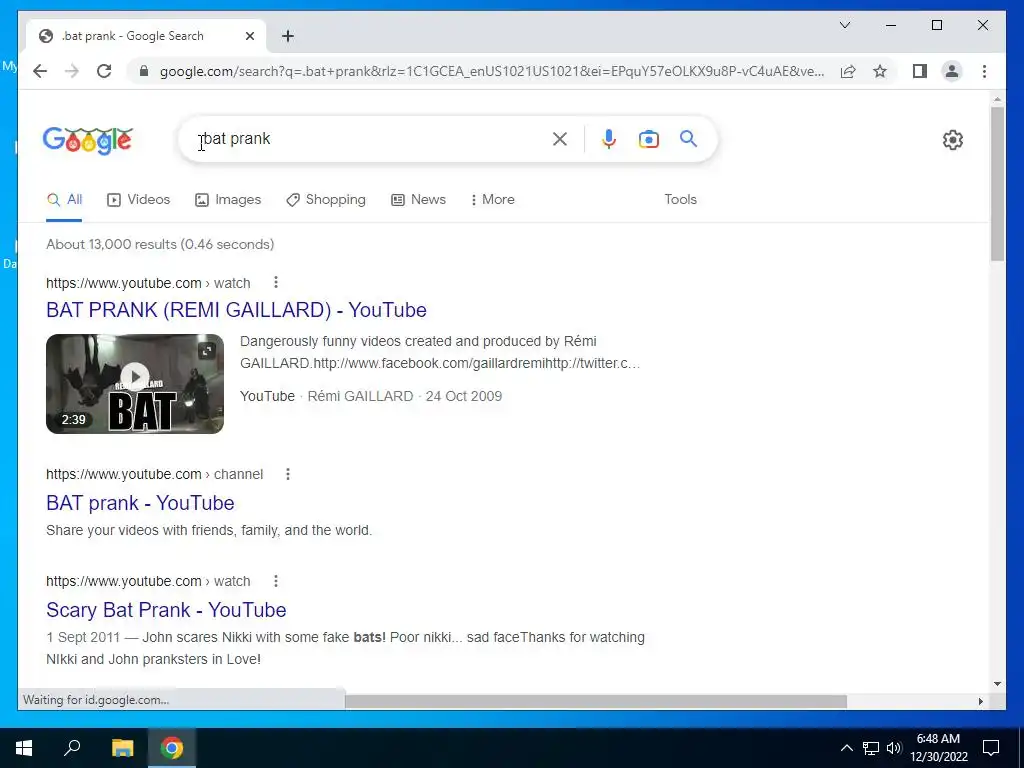Click the forward navigation arrow
1024x768 pixels.
[x=72, y=71]
